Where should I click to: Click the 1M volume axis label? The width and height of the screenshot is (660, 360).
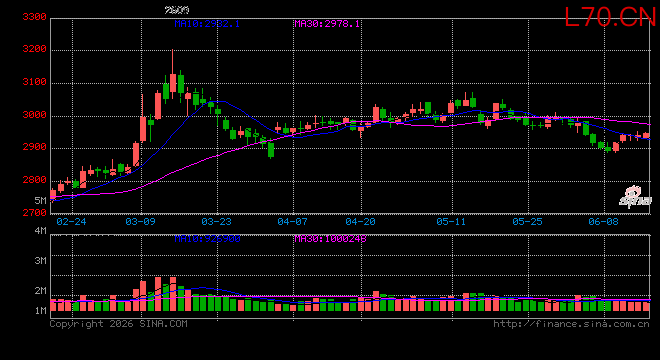40,311
